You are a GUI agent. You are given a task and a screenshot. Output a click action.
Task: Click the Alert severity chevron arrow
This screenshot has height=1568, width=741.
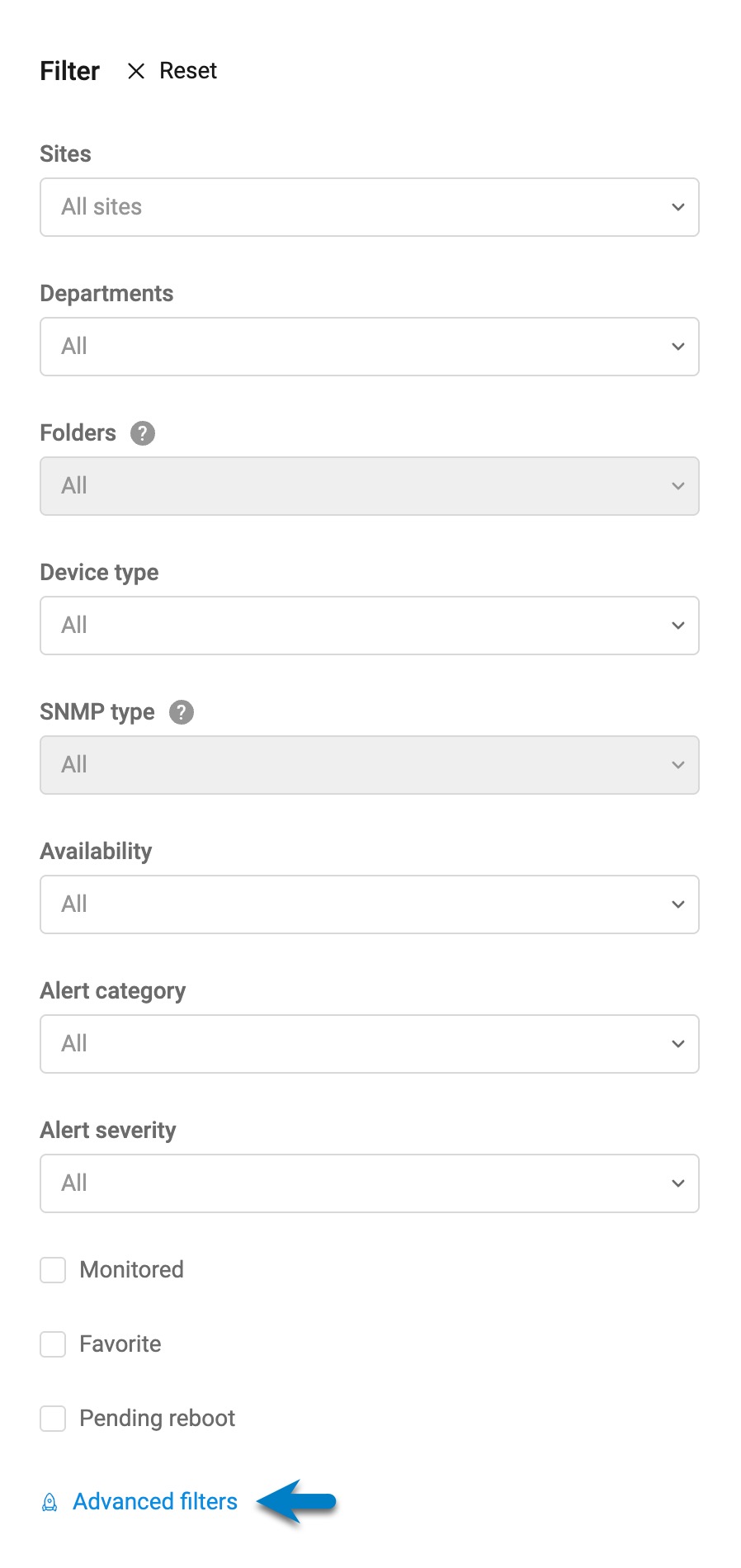pyautogui.click(x=677, y=1183)
